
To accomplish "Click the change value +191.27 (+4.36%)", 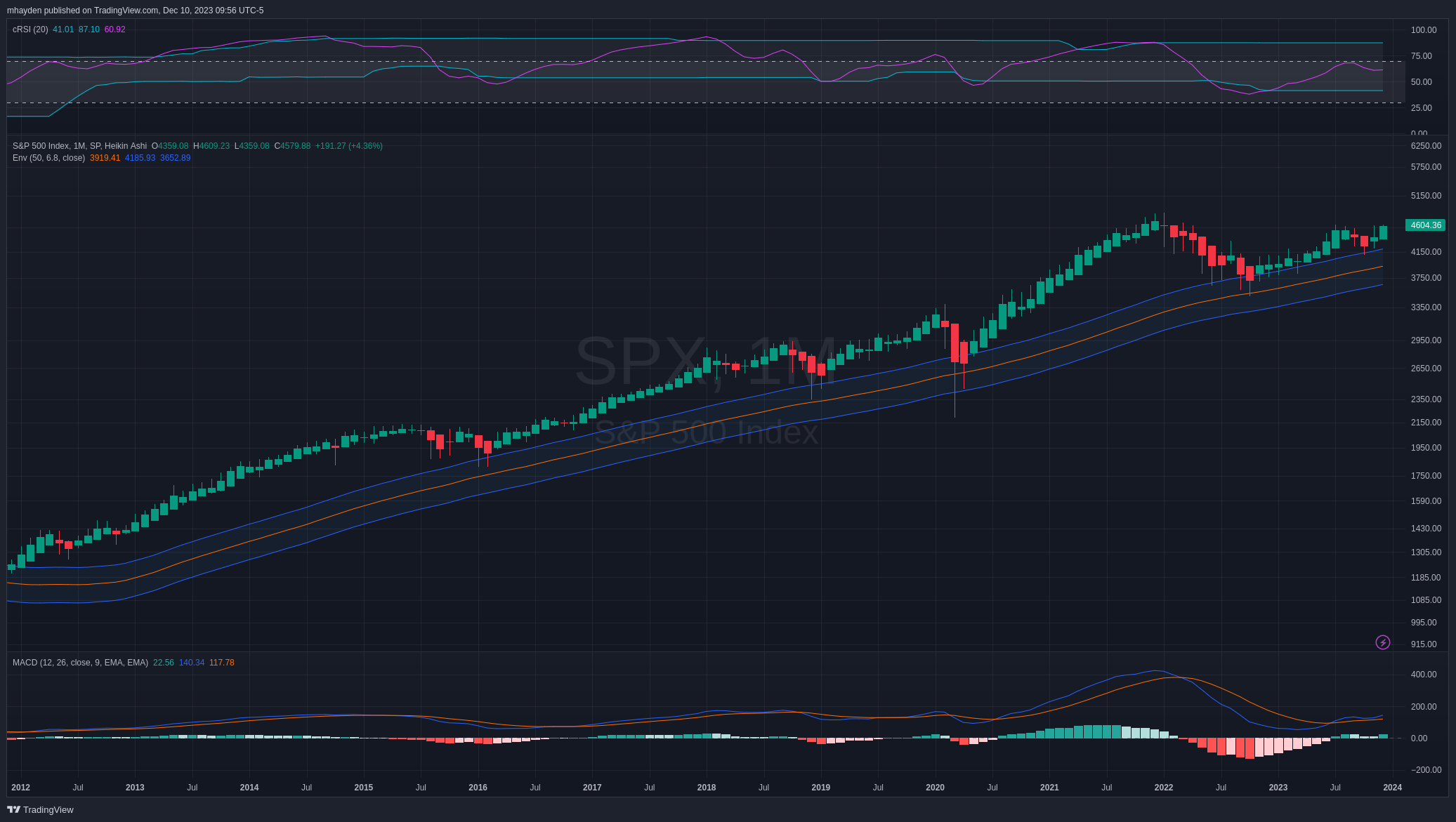I will 349,146.
